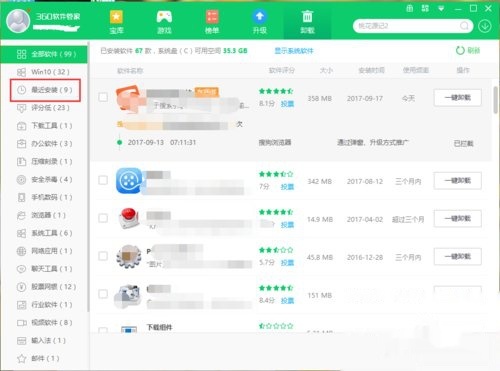
Task: Click the 办公软件 category icon
Action: (x=21, y=144)
